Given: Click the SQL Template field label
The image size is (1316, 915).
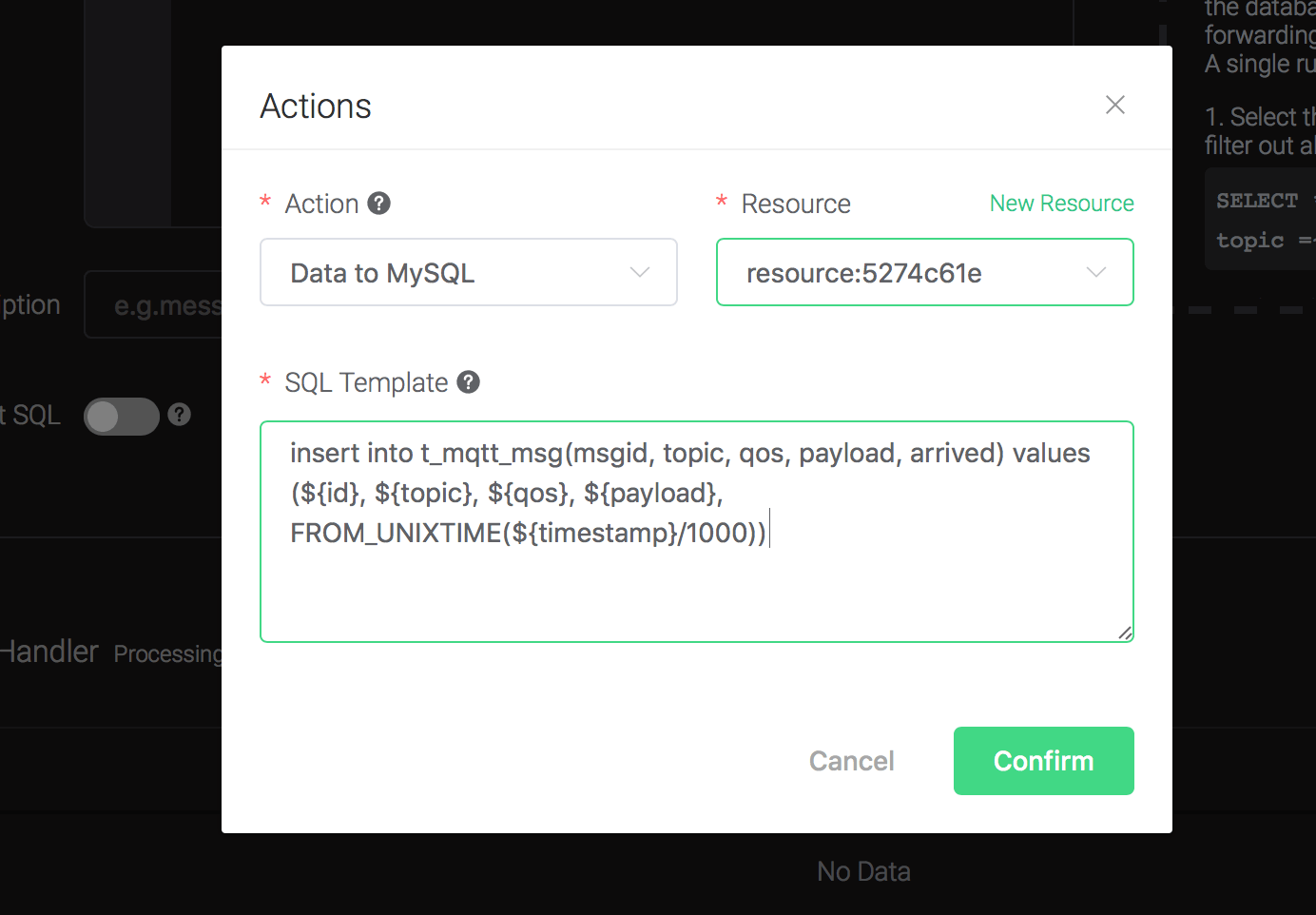Looking at the screenshot, I should point(366,382).
